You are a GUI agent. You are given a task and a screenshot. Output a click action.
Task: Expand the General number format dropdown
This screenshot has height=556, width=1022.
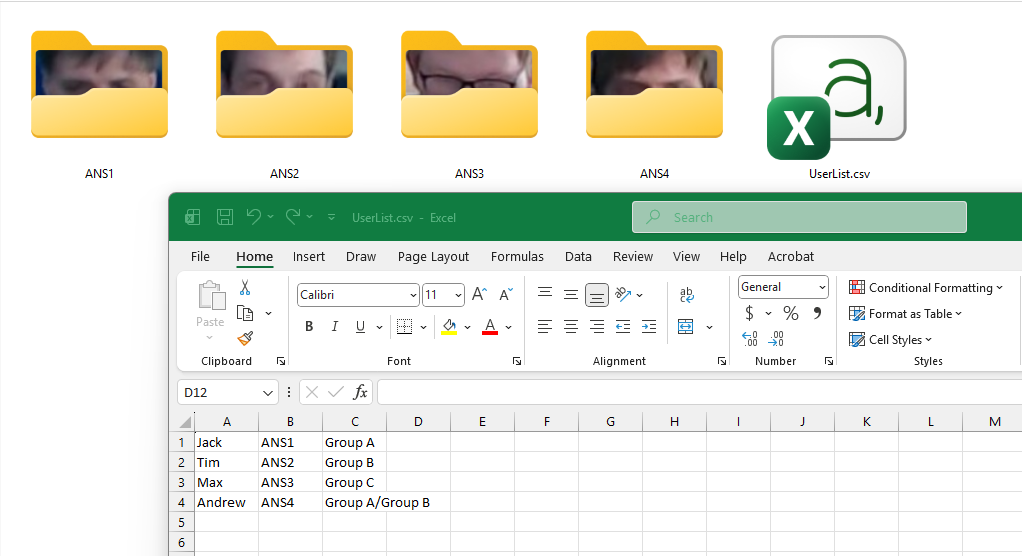pos(822,288)
